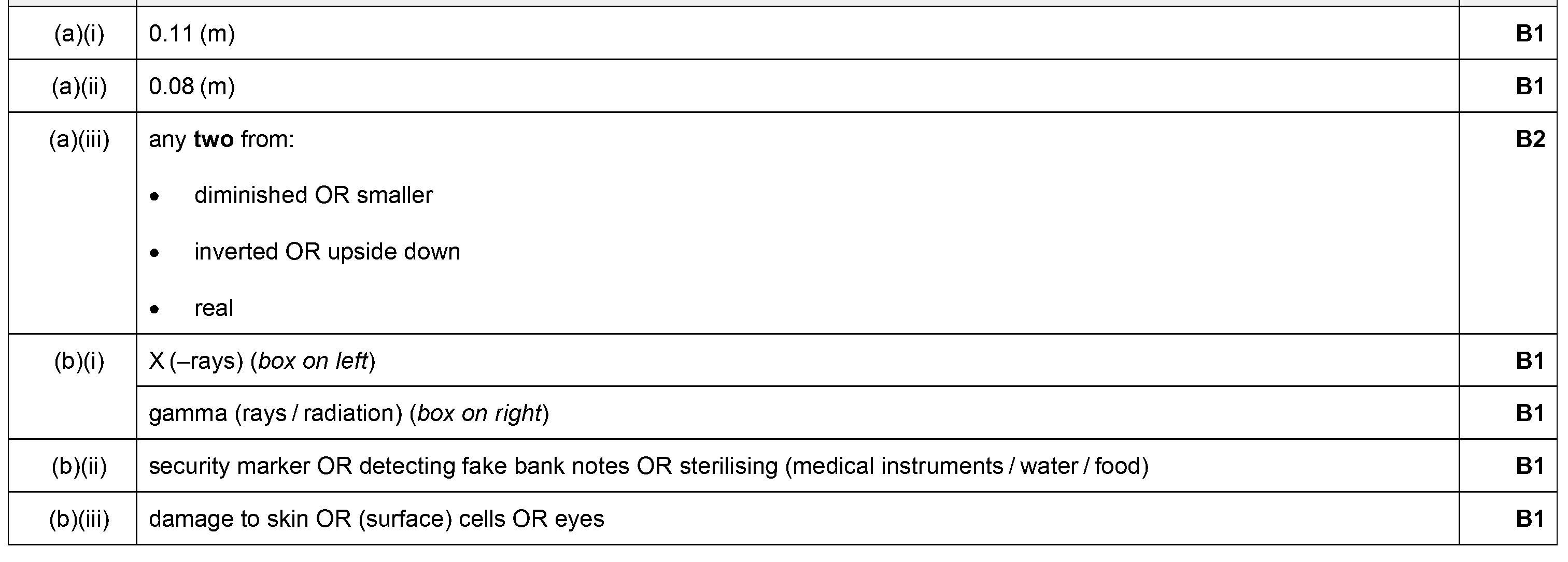Screen dimensions: 1568x562
Task: Select the security marker answer text
Action: pyautogui.click(x=648, y=467)
